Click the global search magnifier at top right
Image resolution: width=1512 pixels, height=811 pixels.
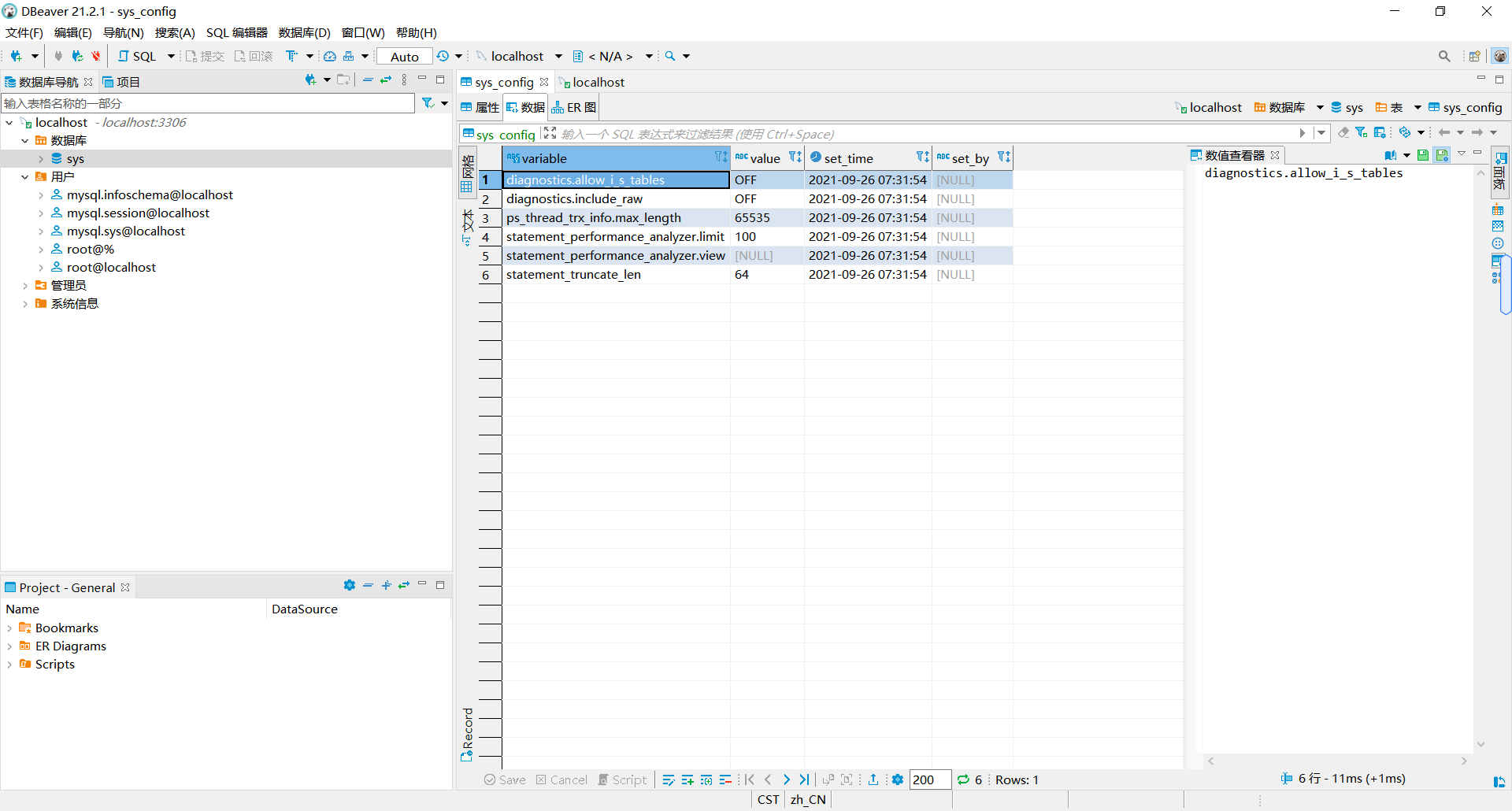click(x=1444, y=56)
